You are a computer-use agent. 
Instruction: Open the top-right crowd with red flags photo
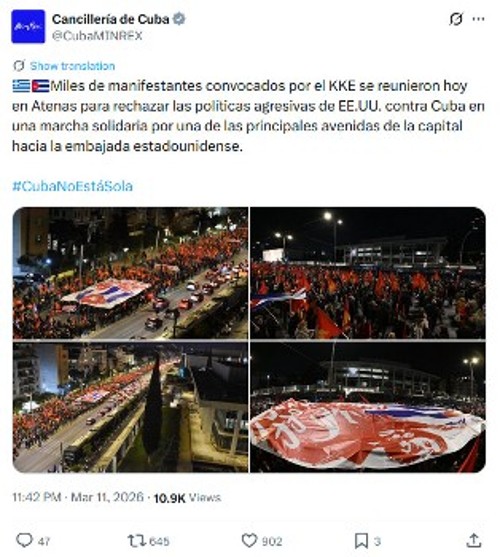(368, 273)
